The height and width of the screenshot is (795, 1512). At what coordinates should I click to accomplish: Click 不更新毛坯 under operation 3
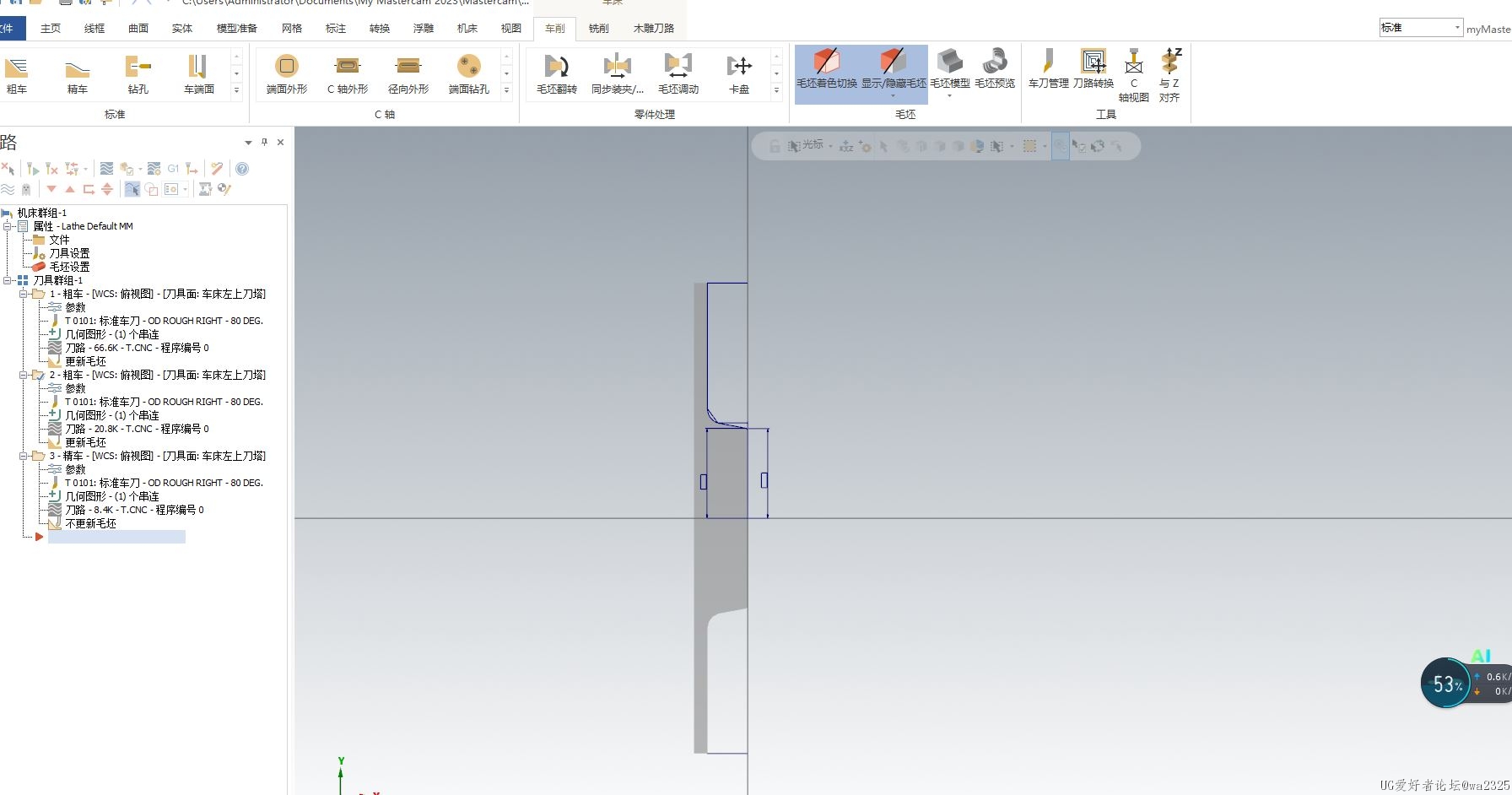90,523
